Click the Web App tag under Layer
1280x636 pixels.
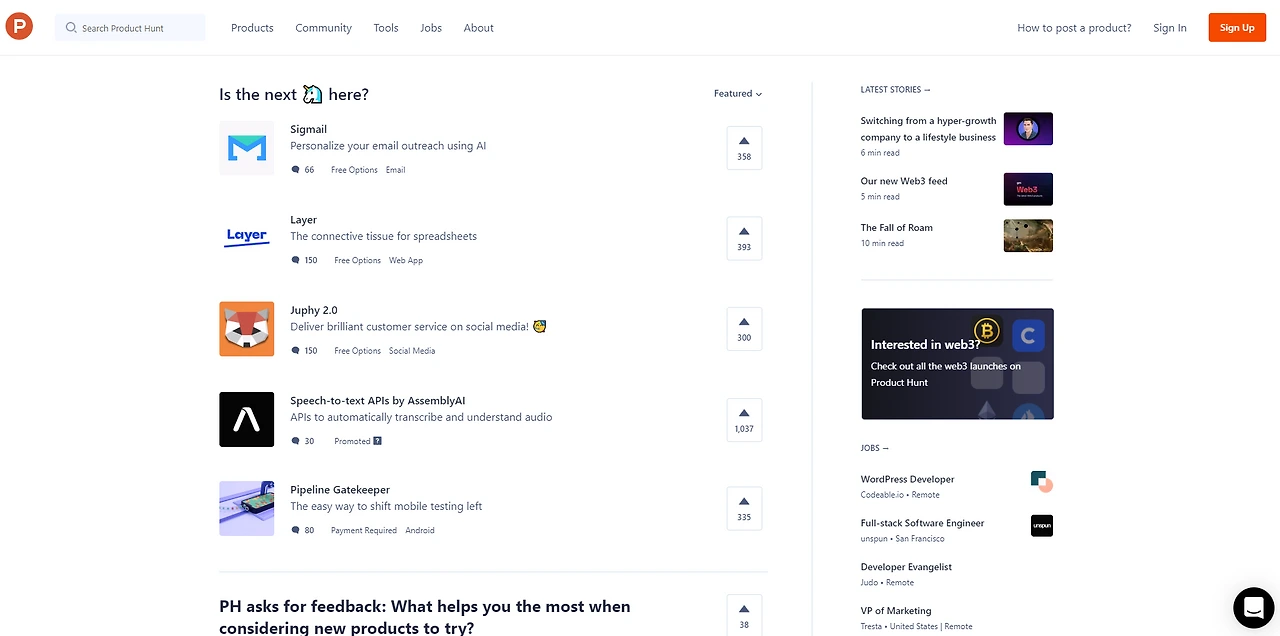click(406, 260)
